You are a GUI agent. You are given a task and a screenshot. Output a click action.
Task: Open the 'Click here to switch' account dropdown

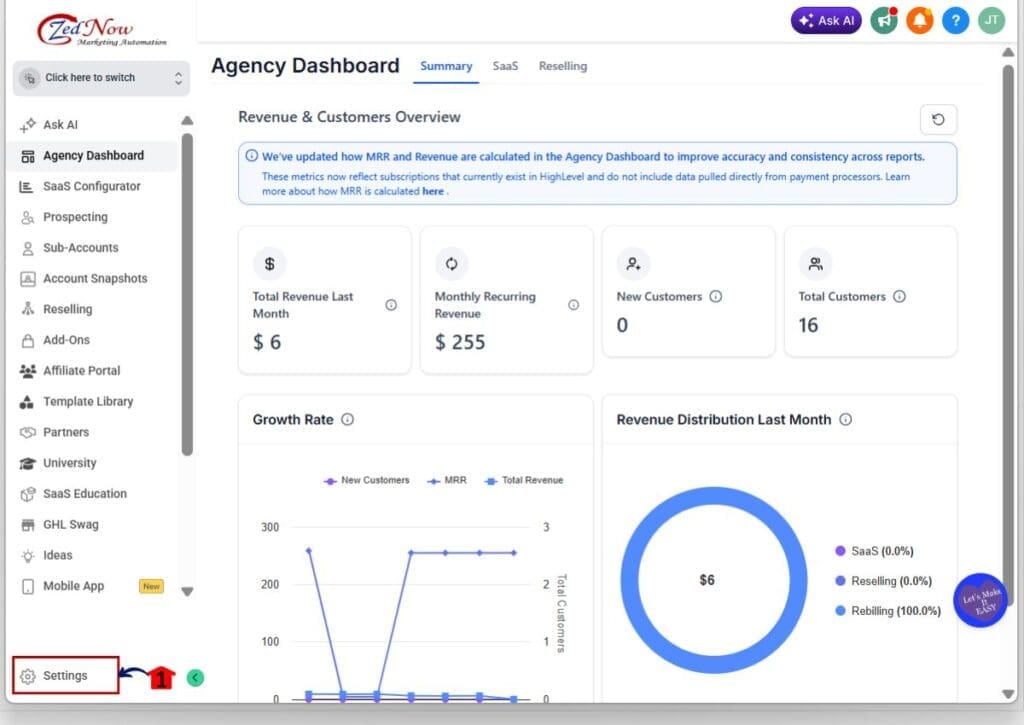point(101,78)
